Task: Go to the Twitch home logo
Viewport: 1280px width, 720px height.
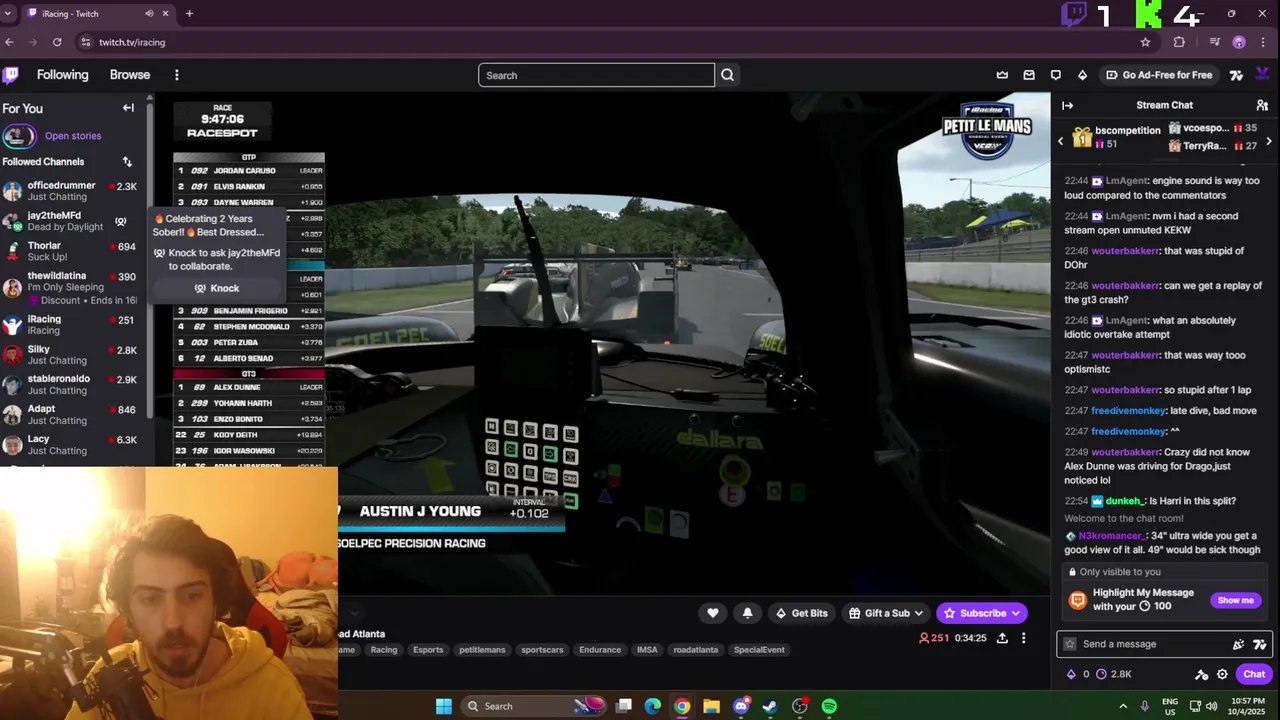Action: (x=10, y=75)
